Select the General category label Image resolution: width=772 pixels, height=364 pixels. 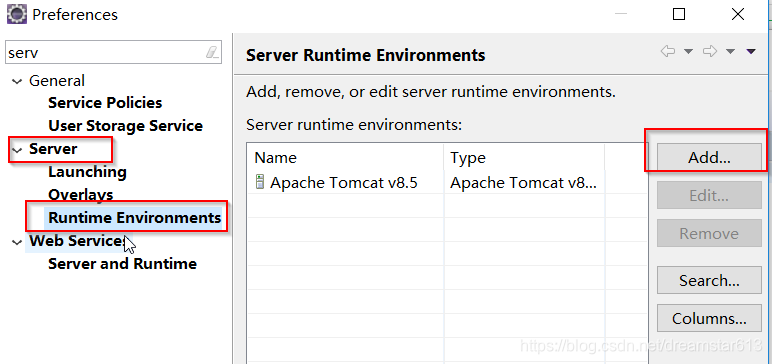(x=57, y=80)
